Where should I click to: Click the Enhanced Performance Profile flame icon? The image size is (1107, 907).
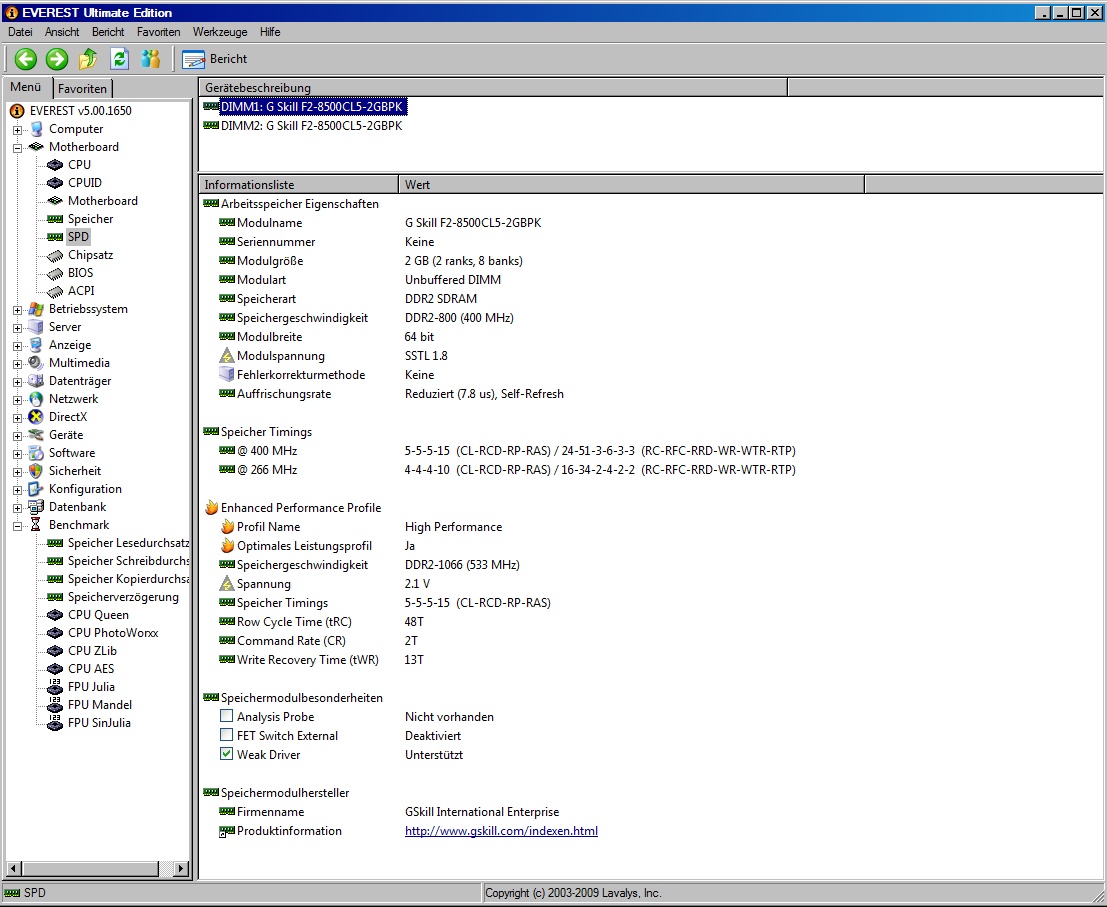(211, 507)
